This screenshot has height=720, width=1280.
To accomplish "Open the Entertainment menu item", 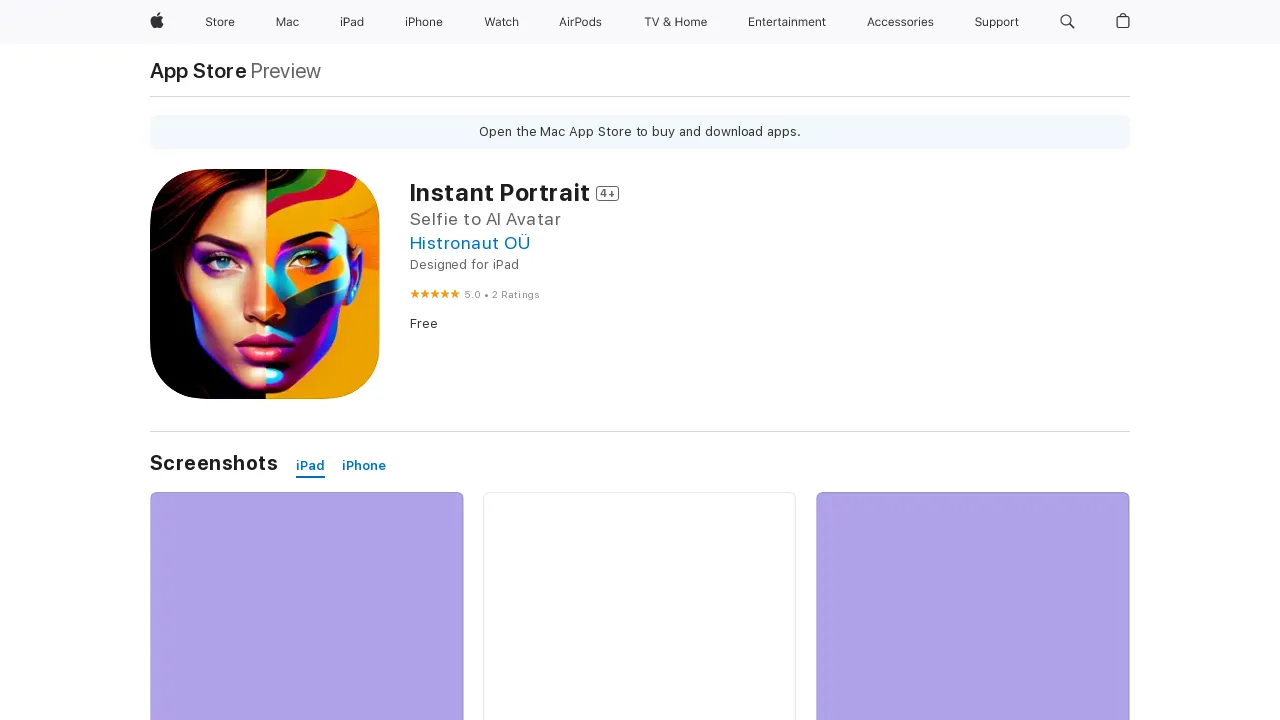I will [787, 22].
